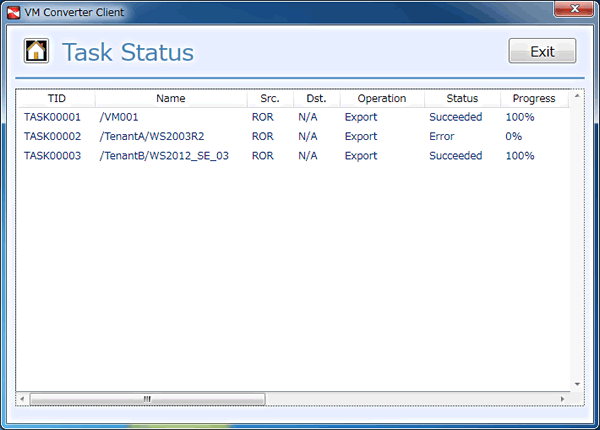
Task: Click the horizontal scrollbar right arrow
Action: tap(562, 399)
